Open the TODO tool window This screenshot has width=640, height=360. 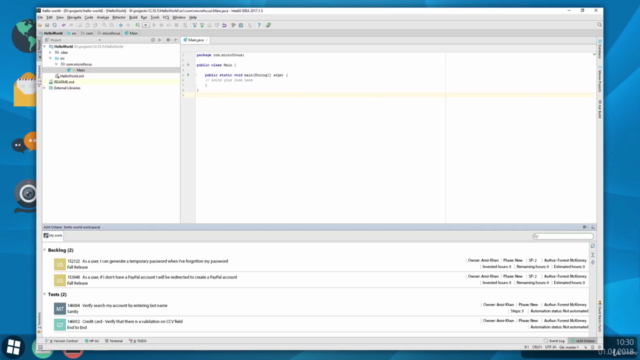pyautogui.click(x=138, y=341)
